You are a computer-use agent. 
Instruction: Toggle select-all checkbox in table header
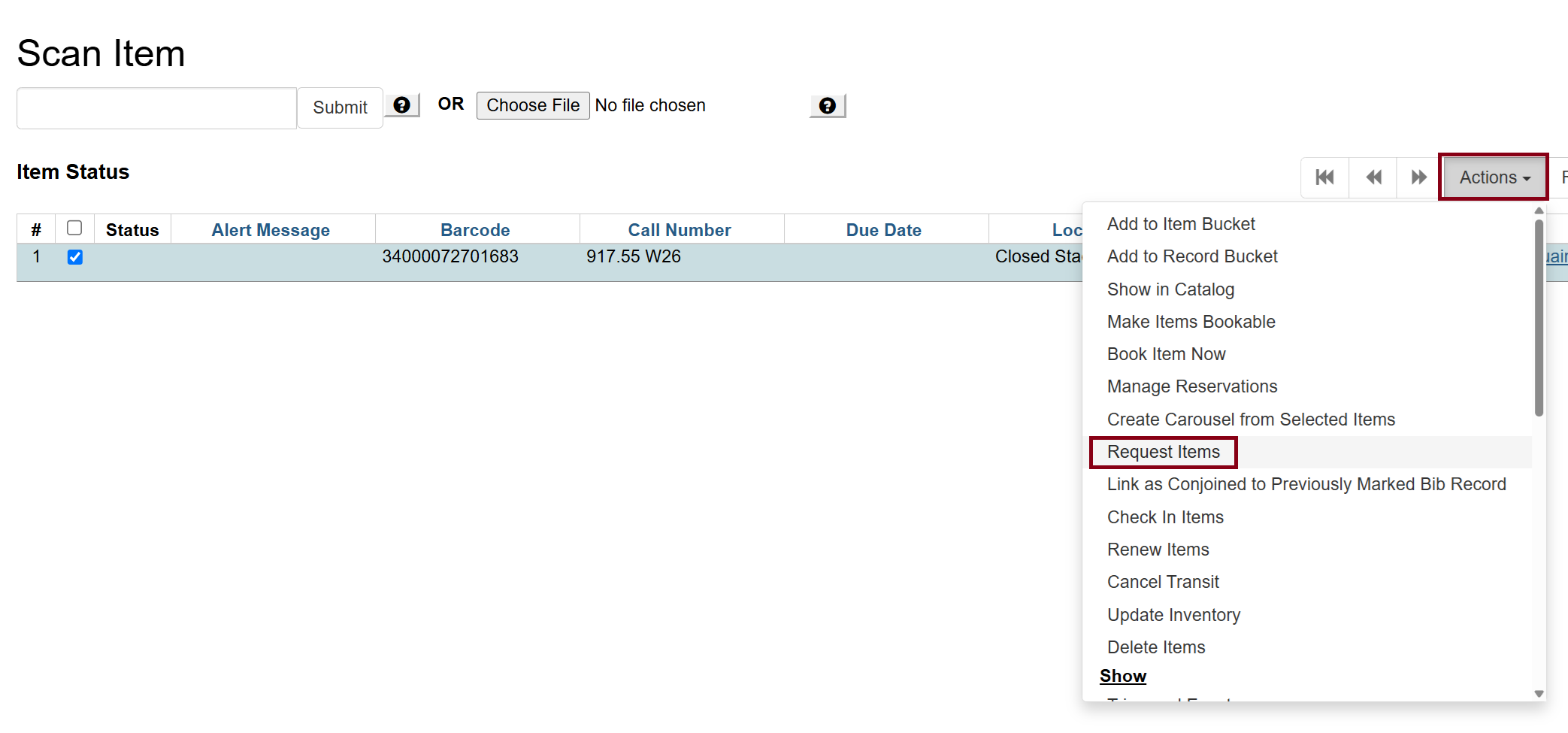(x=74, y=228)
